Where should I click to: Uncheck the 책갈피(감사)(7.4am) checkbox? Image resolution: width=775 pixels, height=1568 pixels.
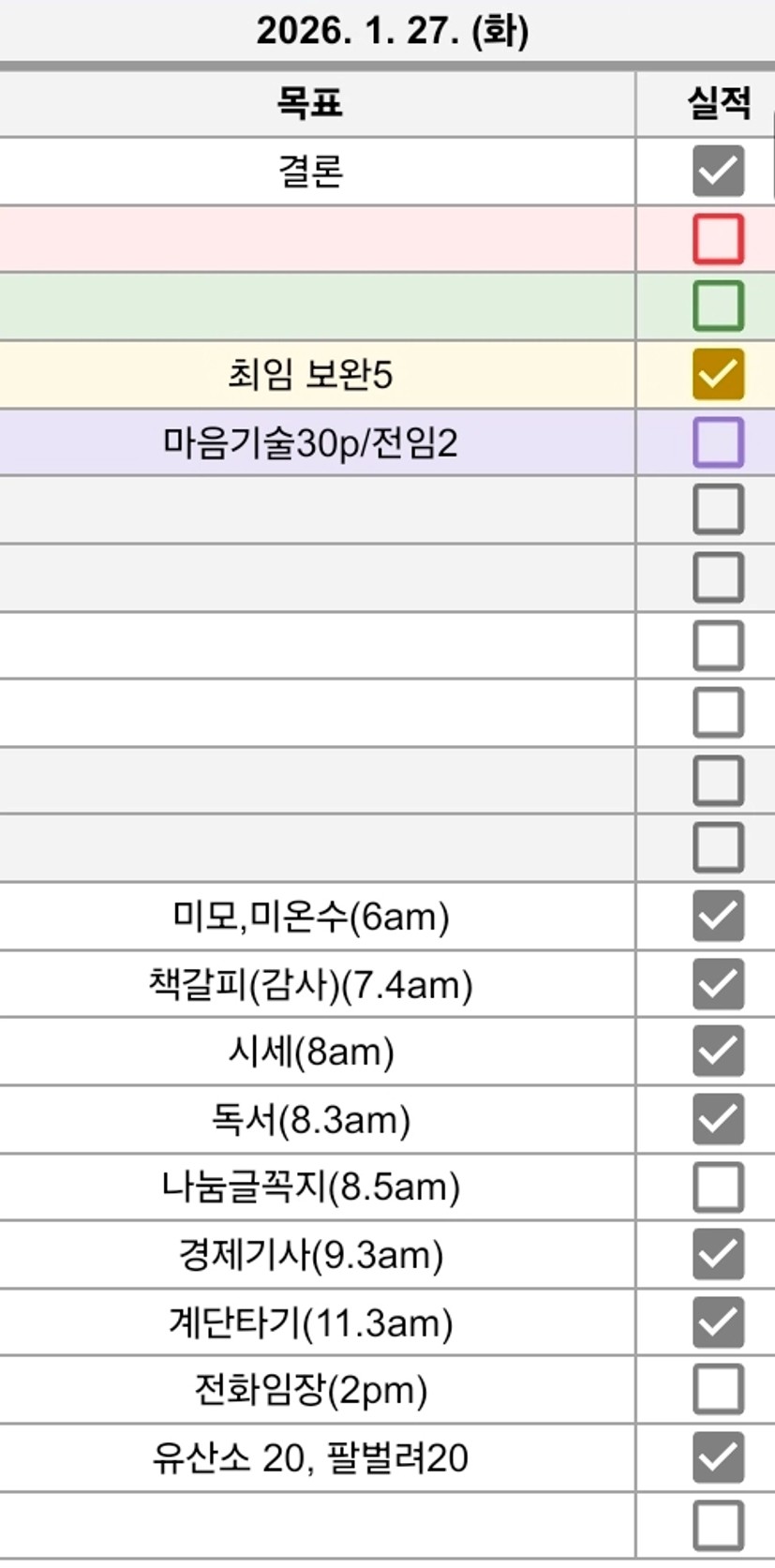click(x=718, y=984)
